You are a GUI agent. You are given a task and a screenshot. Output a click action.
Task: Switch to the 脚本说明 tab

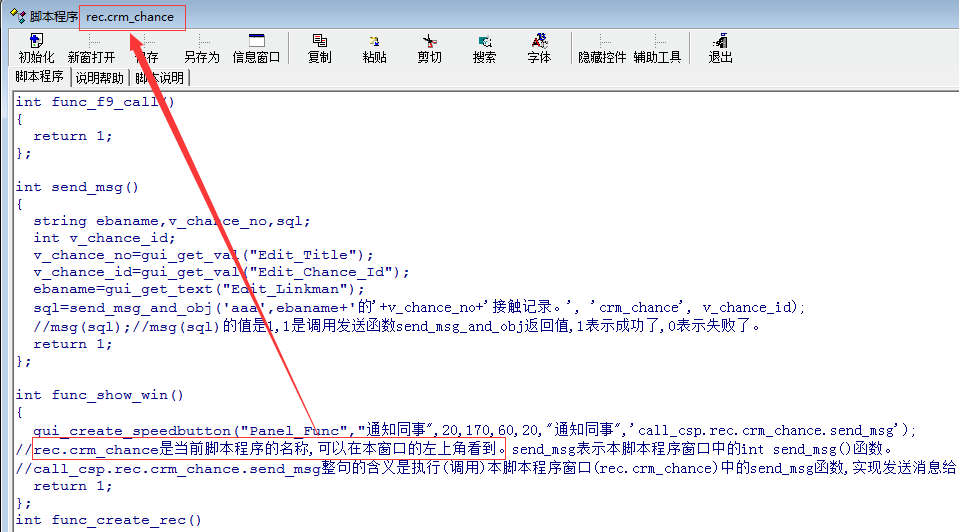[x=160, y=77]
